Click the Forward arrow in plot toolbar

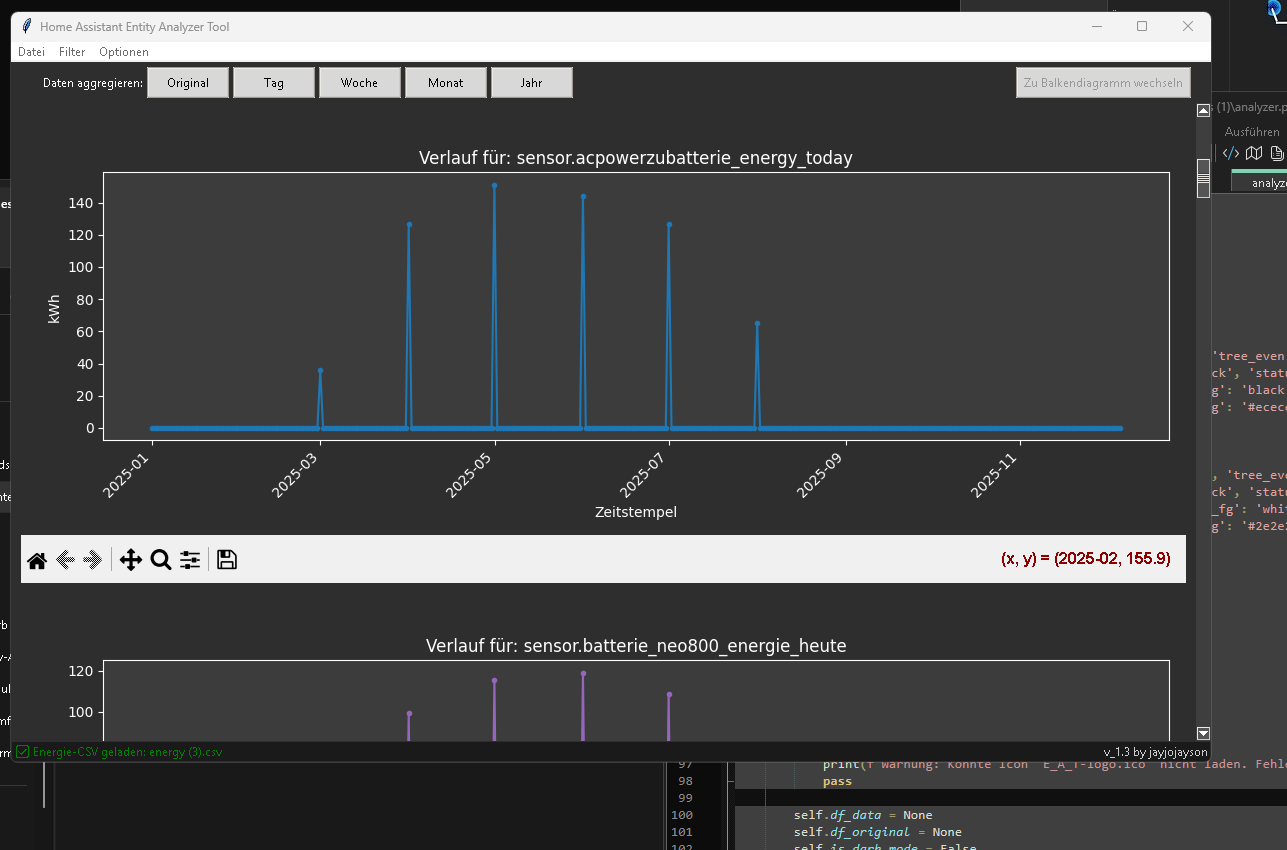point(93,560)
